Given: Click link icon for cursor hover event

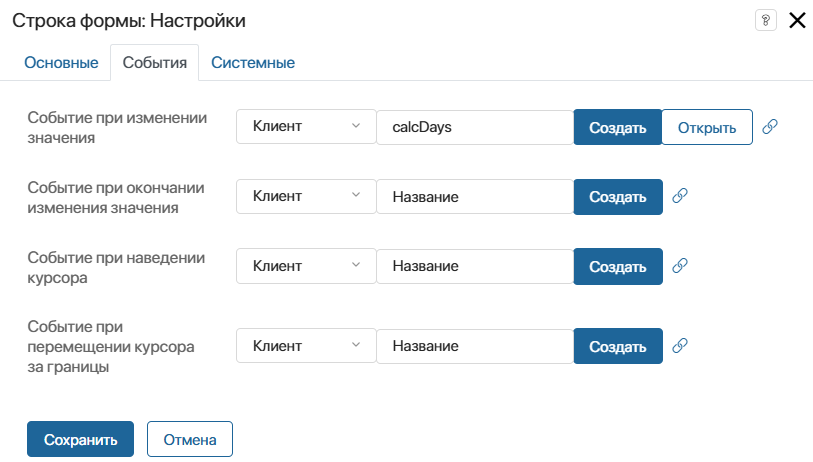Looking at the screenshot, I should click(x=679, y=266).
